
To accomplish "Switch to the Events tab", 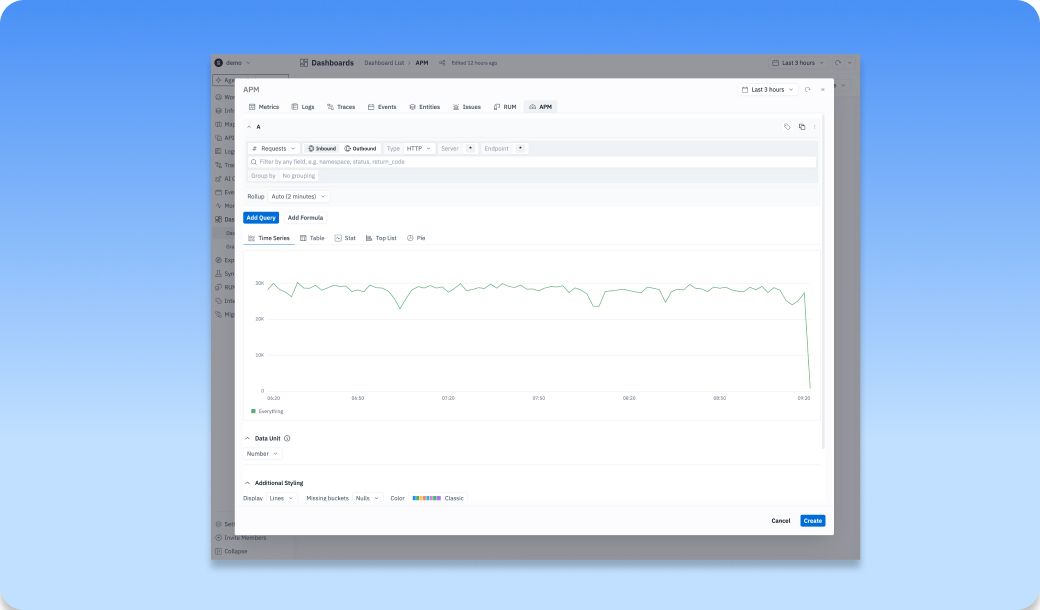I will point(382,107).
